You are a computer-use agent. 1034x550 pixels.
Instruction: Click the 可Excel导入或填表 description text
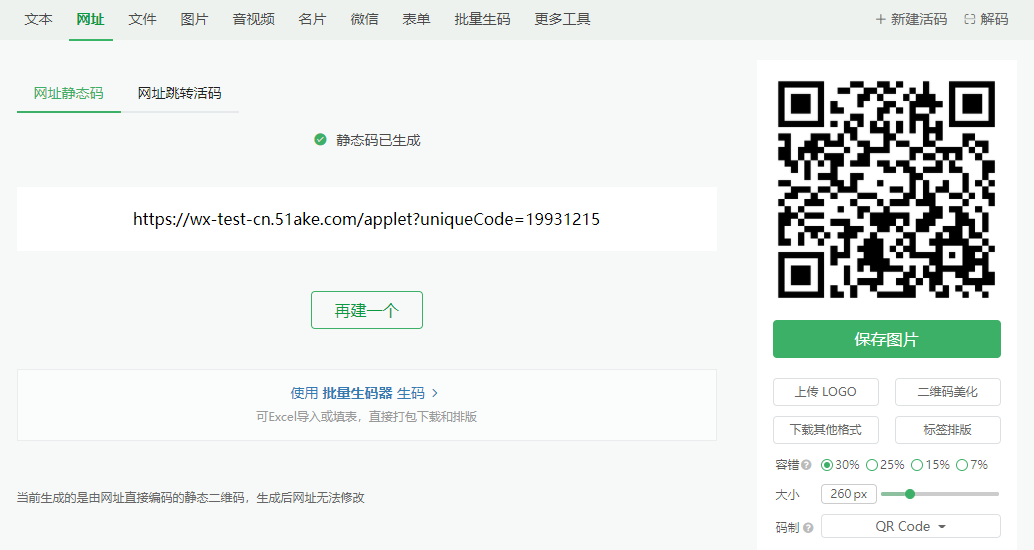(x=367, y=417)
